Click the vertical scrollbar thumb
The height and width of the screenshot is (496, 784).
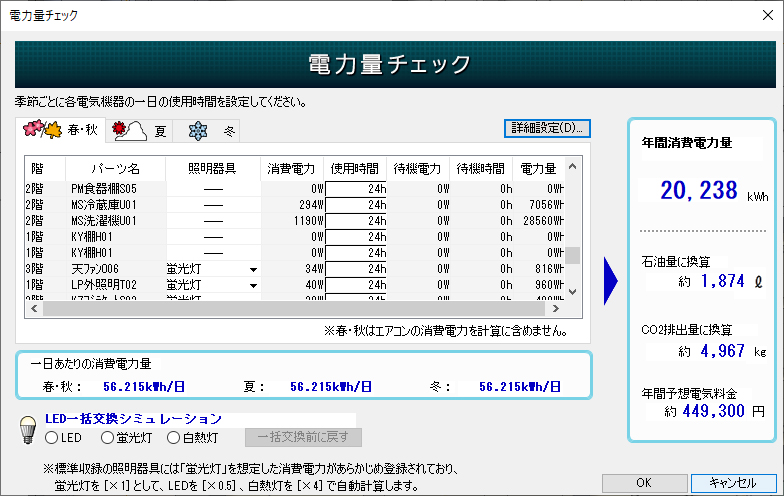[573, 255]
